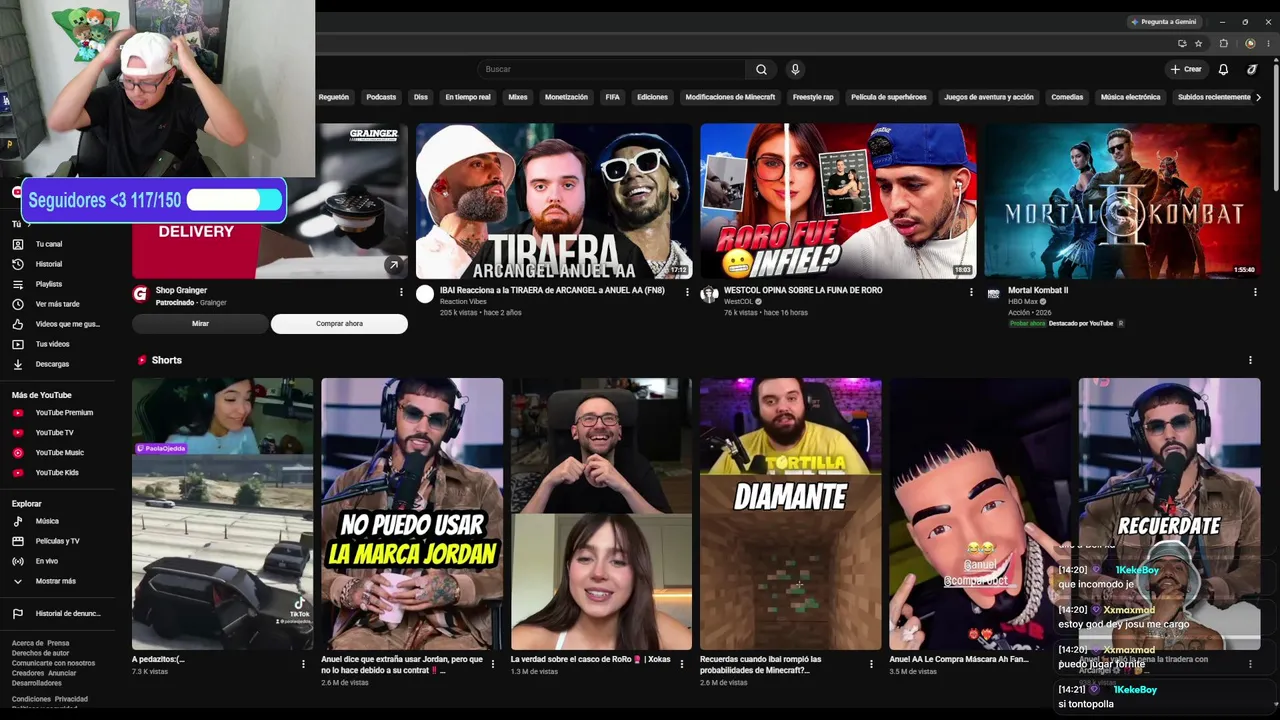This screenshot has width=1280, height=720.
Task: Select the Música electrónica chip
Action: pos(1130,97)
